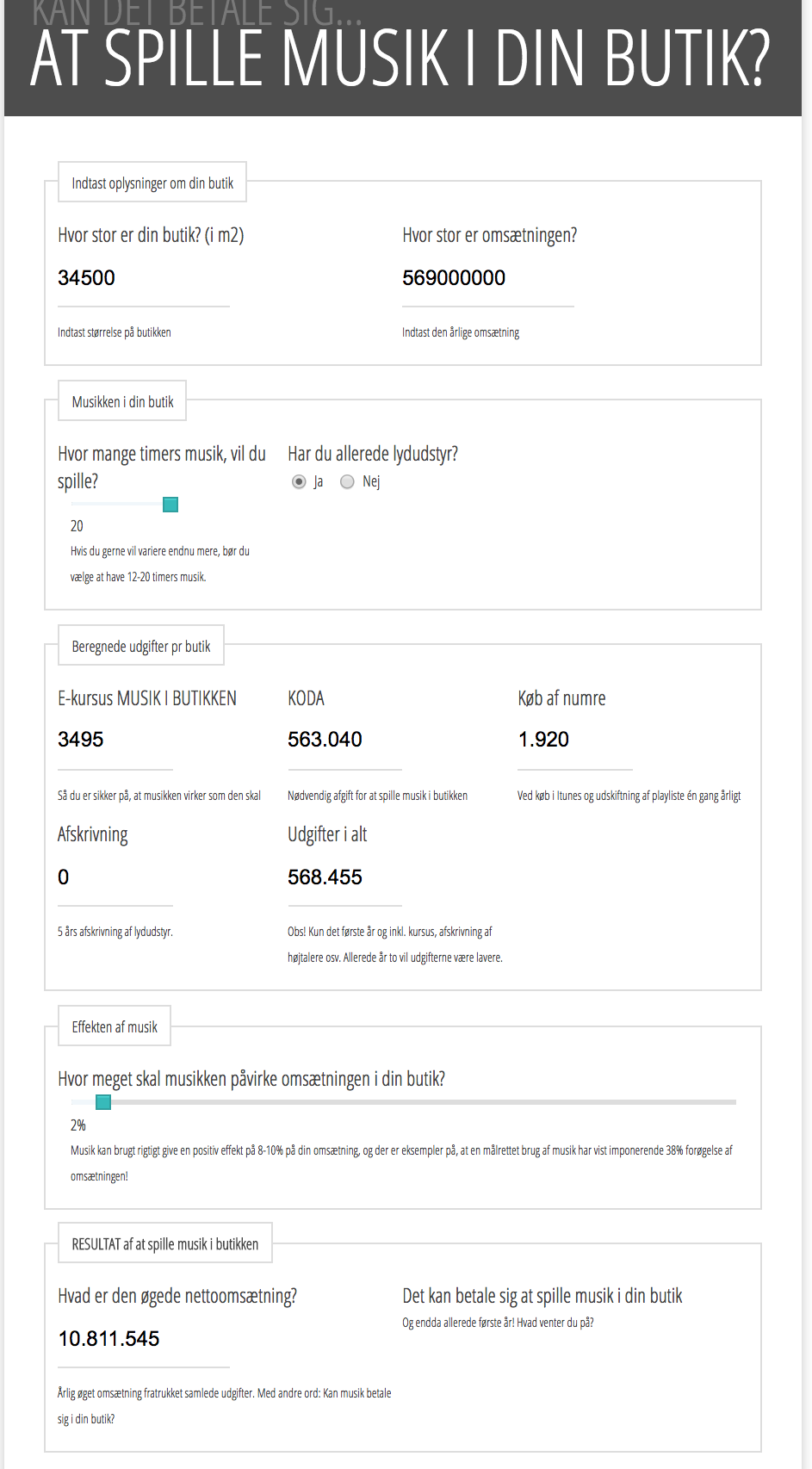Viewport: 812px width, 1469px height.
Task: Click 'Nødvendig afgift for at spille musik i butikken'
Action: 377,796
